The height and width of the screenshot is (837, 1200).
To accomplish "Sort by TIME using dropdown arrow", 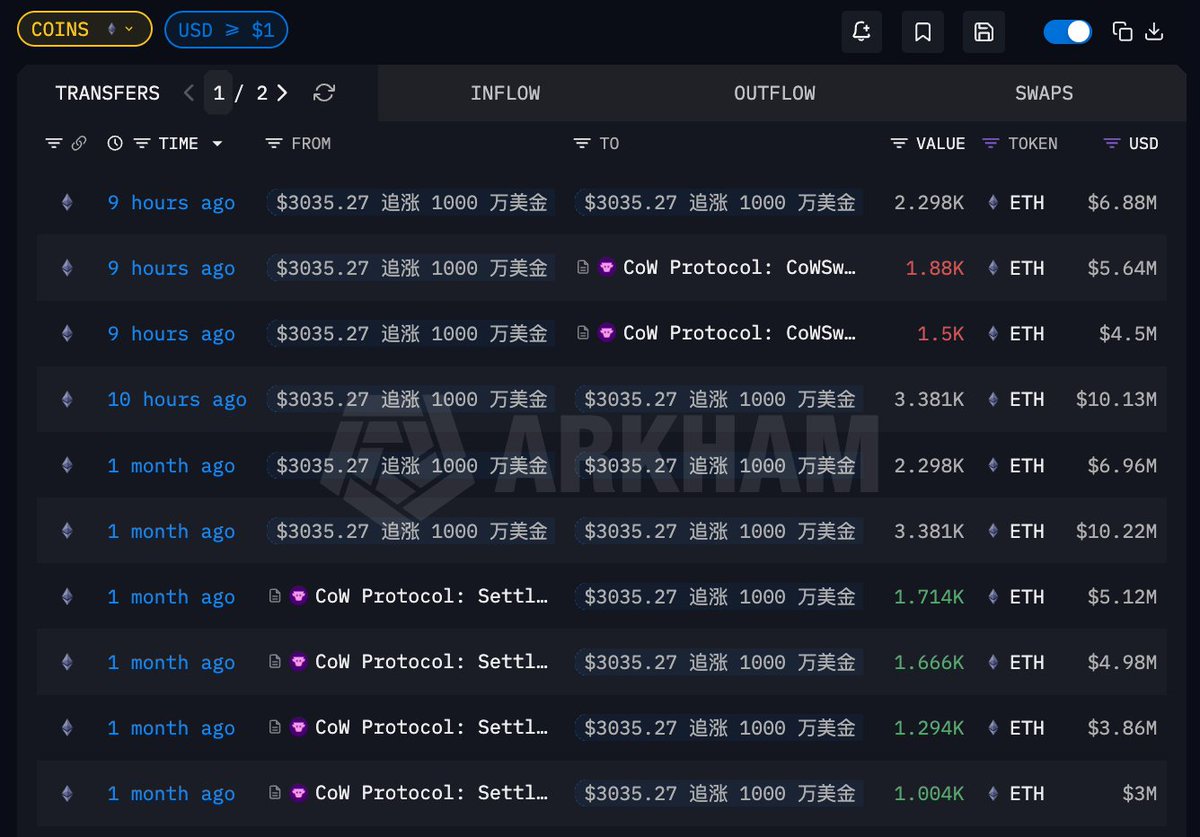I will click(217, 144).
